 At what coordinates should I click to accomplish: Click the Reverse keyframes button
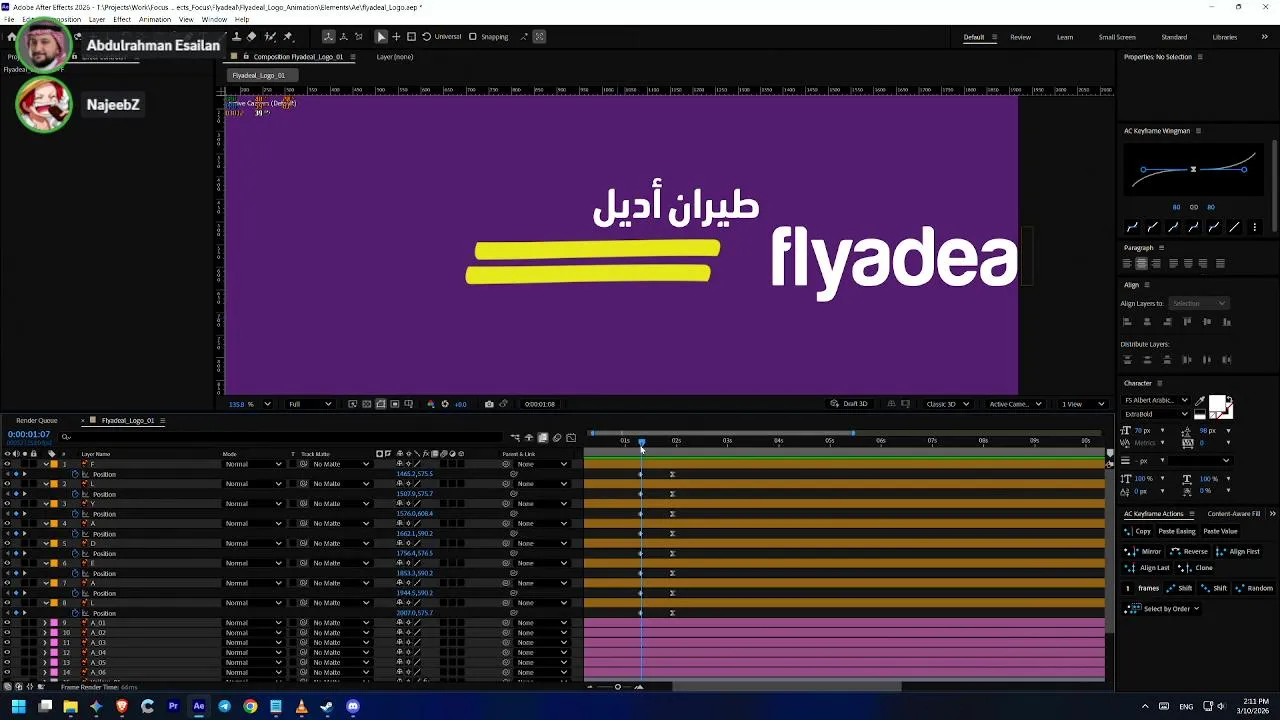tap(1189, 552)
